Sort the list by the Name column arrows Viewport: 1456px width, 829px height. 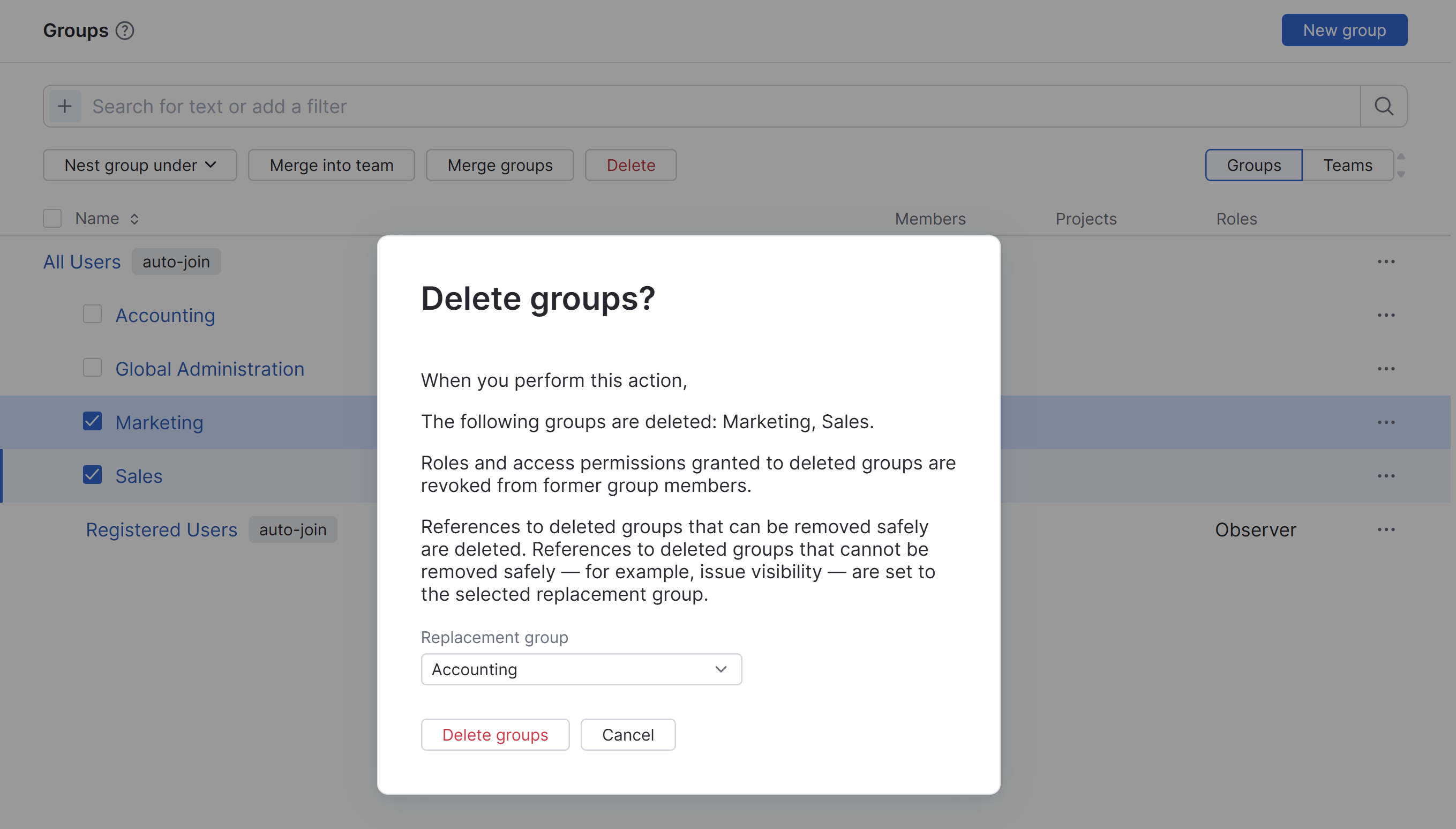click(134, 219)
